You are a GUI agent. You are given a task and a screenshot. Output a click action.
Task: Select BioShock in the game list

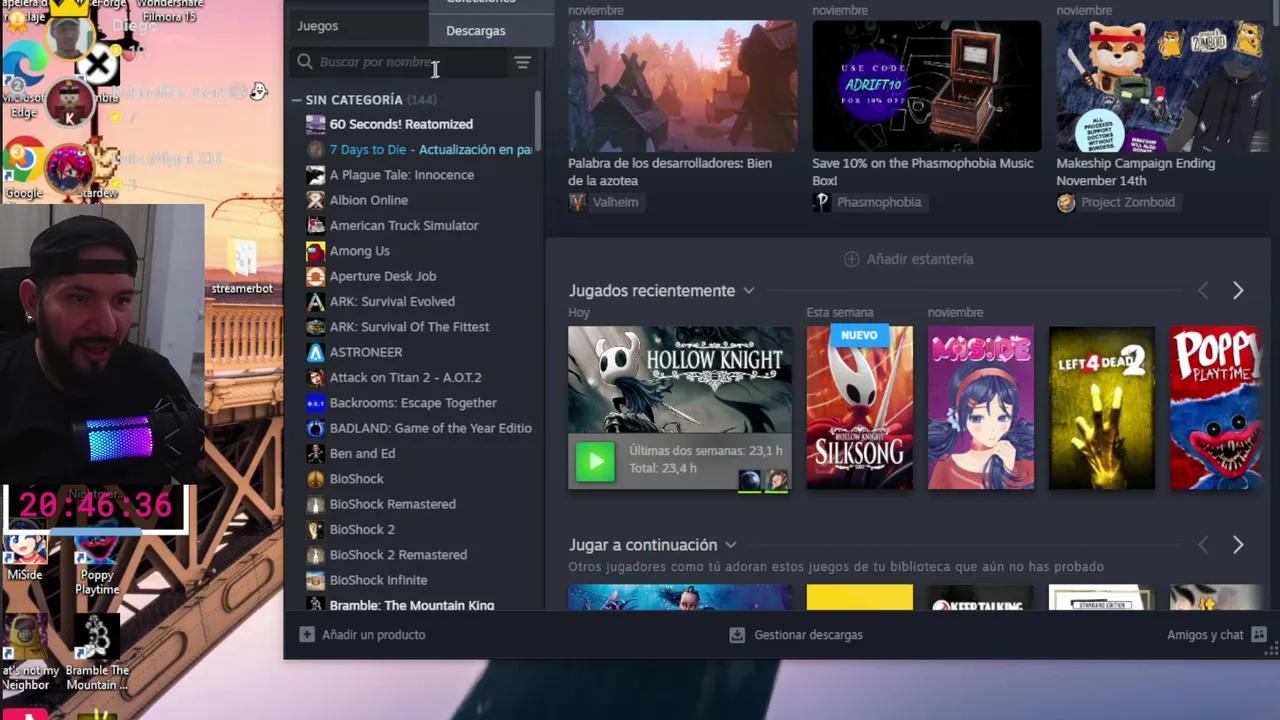(357, 479)
